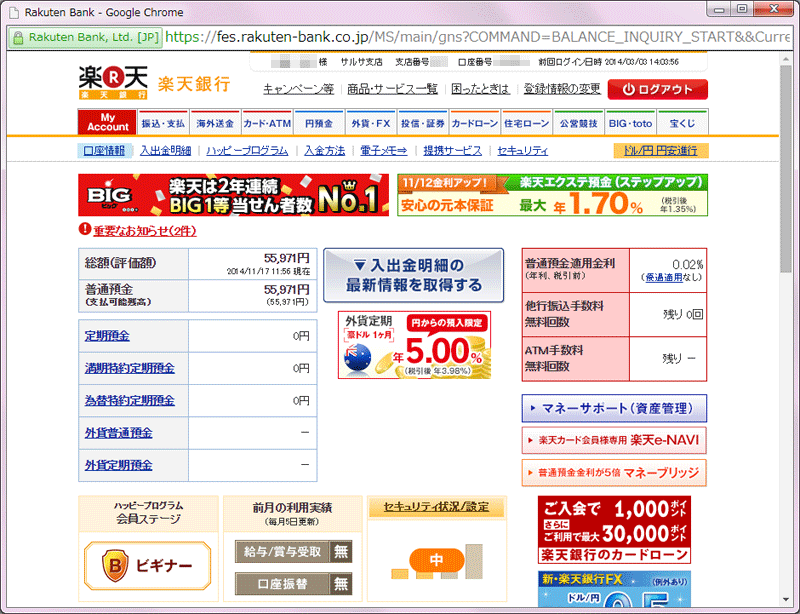Open the 定期預金 link

107,336
